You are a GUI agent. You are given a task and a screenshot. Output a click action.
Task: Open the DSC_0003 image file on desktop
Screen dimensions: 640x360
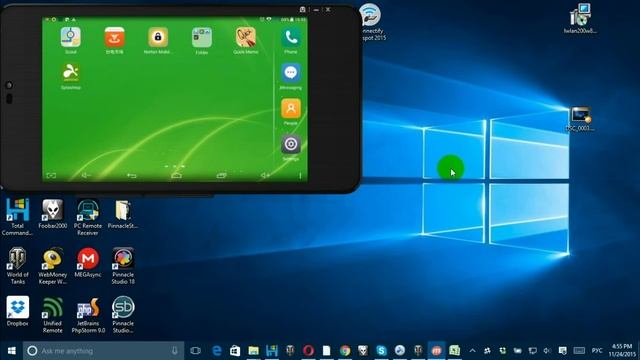coord(580,118)
